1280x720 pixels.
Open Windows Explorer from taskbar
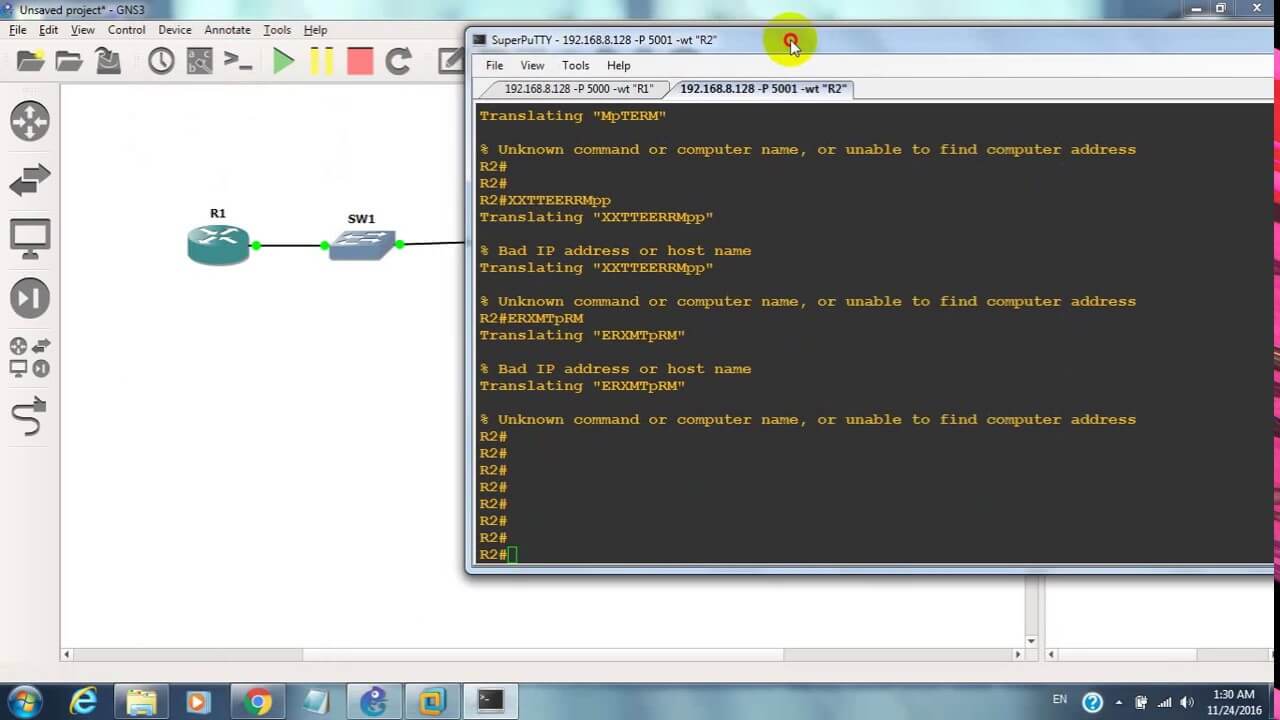(141, 701)
